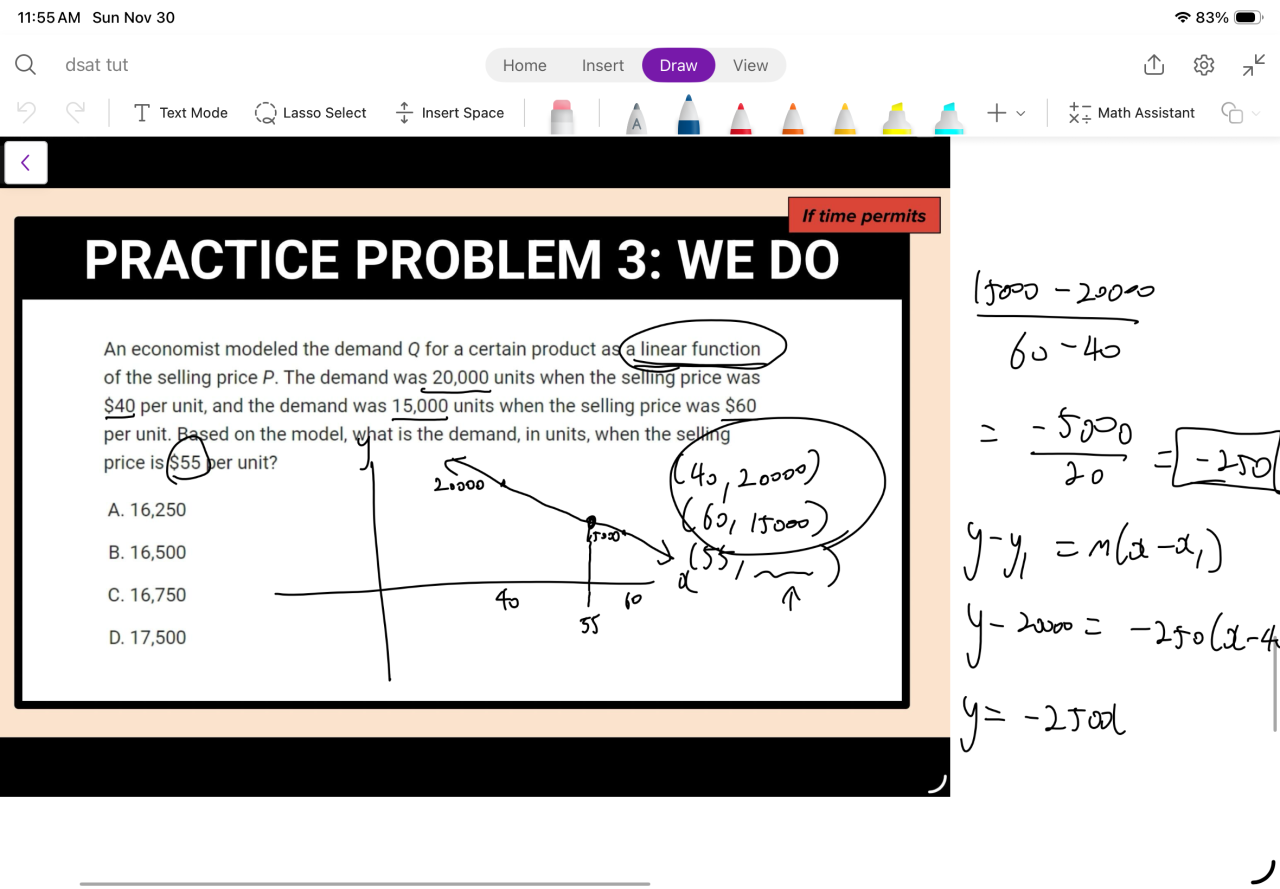Open the shapes tool dropdown
Image resolution: width=1280 pixels, height=889 pixels.
(1240, 113)
